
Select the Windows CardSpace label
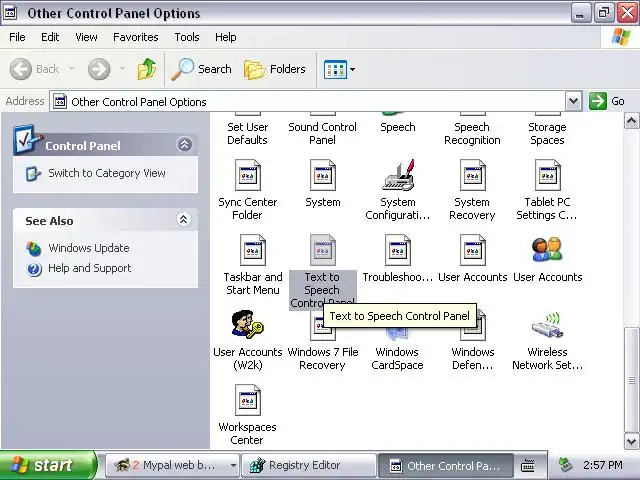[397, 358]
